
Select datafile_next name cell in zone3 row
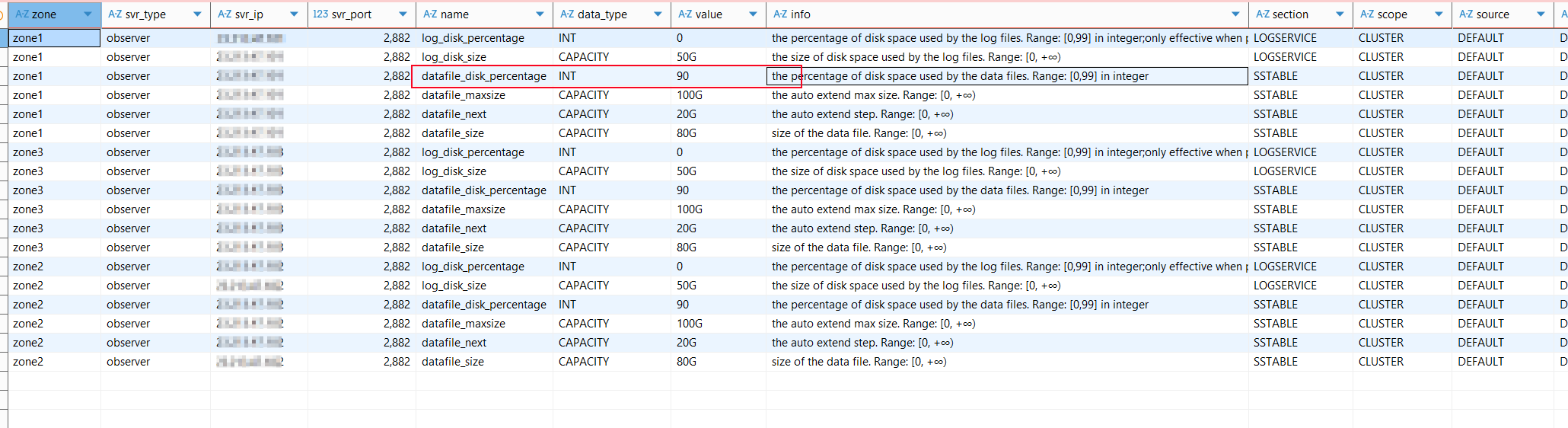[484, 228]
